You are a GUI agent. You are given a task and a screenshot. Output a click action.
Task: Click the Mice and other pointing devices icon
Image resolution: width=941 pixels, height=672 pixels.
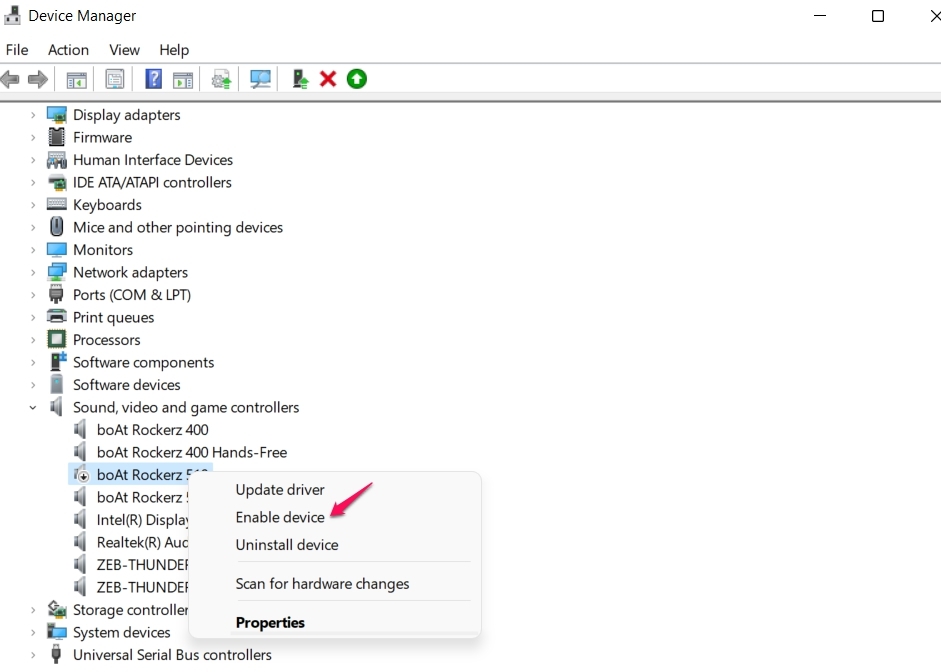tap(56, 227)
